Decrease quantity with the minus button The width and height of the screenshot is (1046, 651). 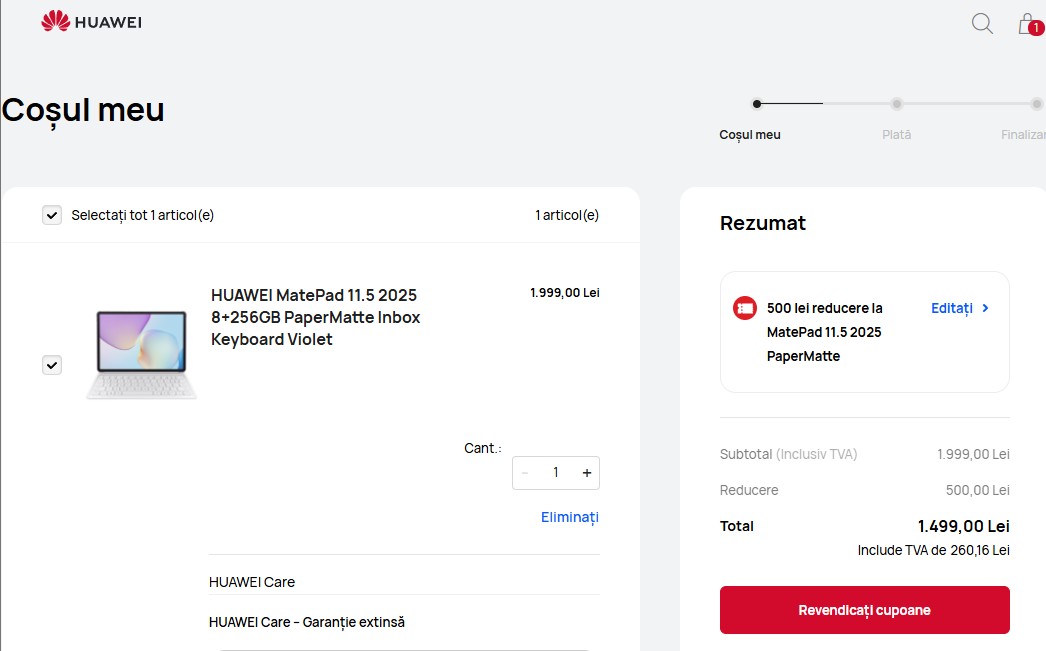(525, 473)
